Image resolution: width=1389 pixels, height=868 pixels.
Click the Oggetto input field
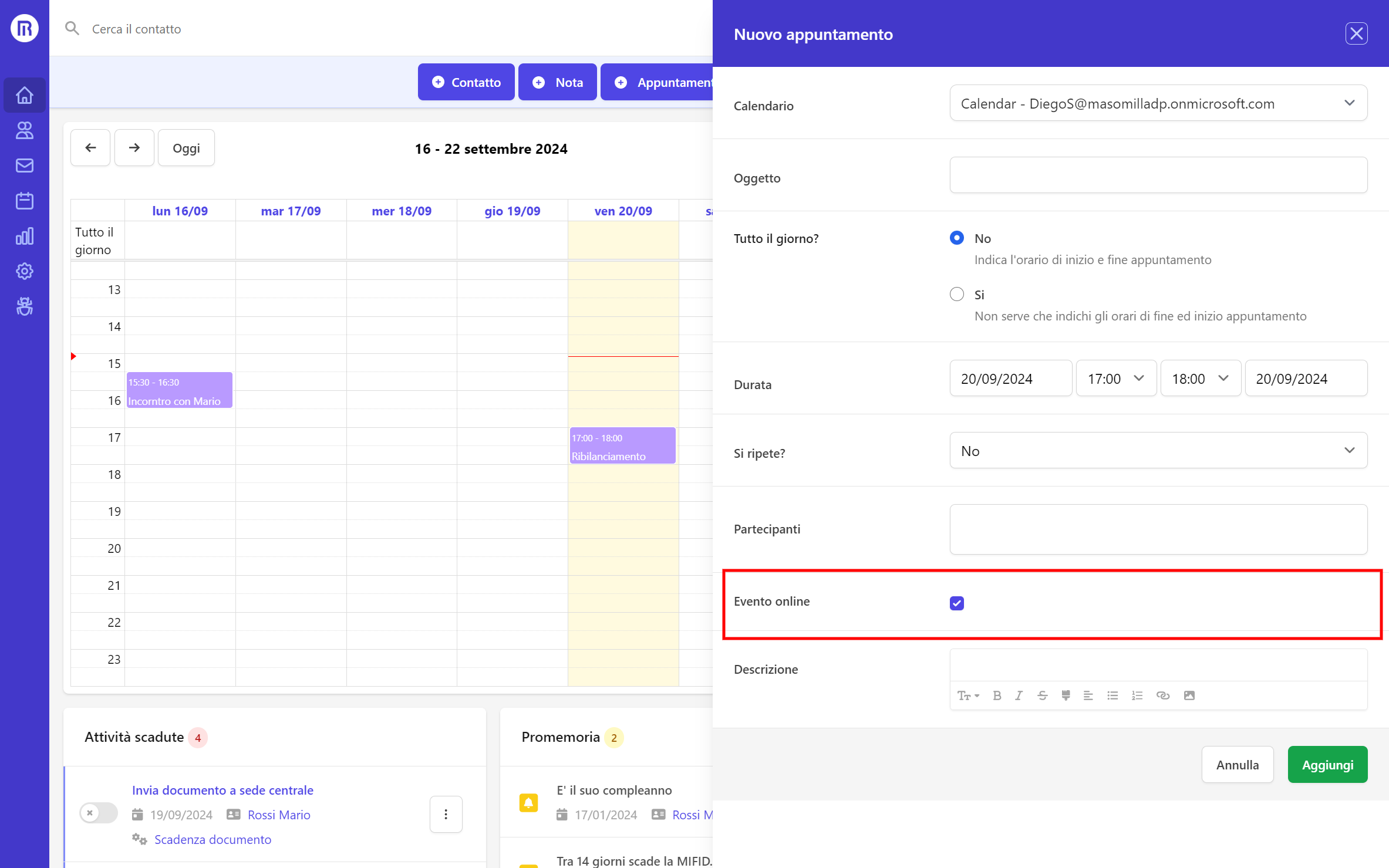coord(1158,175)
